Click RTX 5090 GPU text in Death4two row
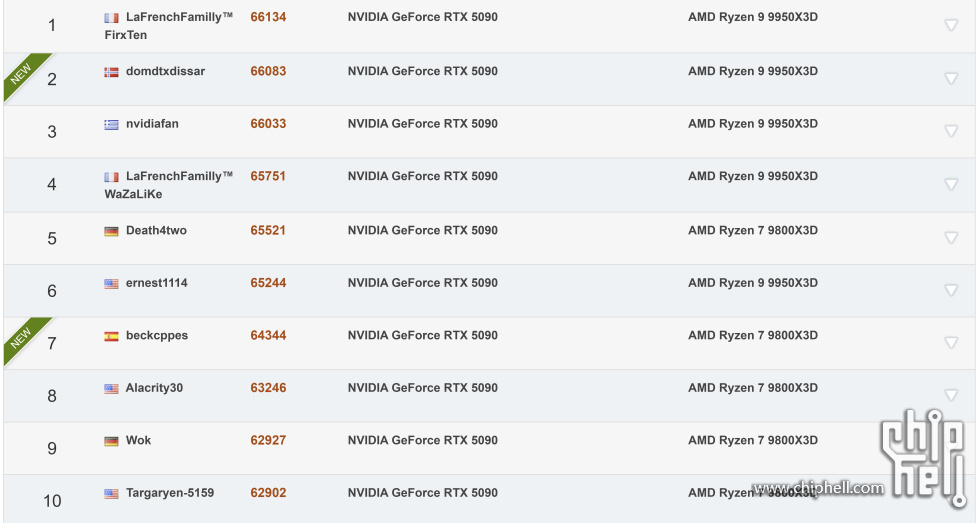The height and width of the screenshot is (523, 980). (422, 231)
